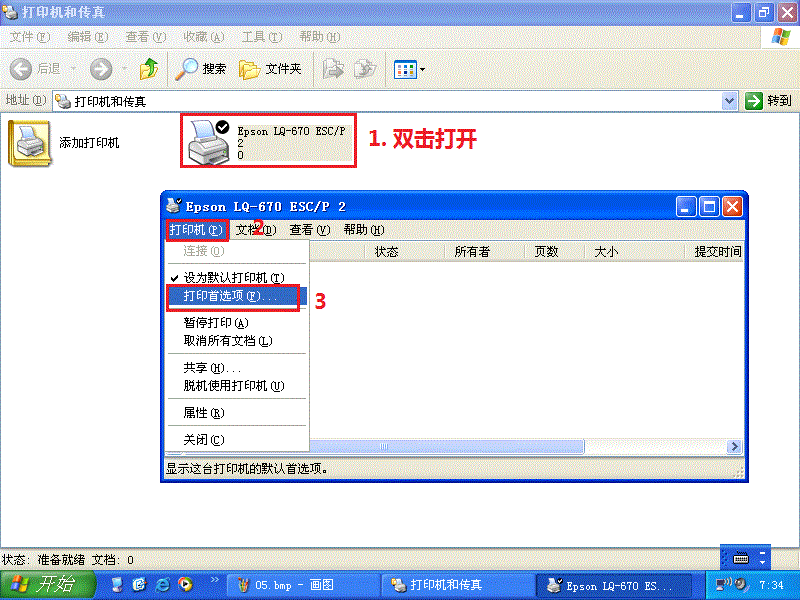Screen dimensions: 800x600
Task: Go up one folder level
Action: [x=149, y=69]
